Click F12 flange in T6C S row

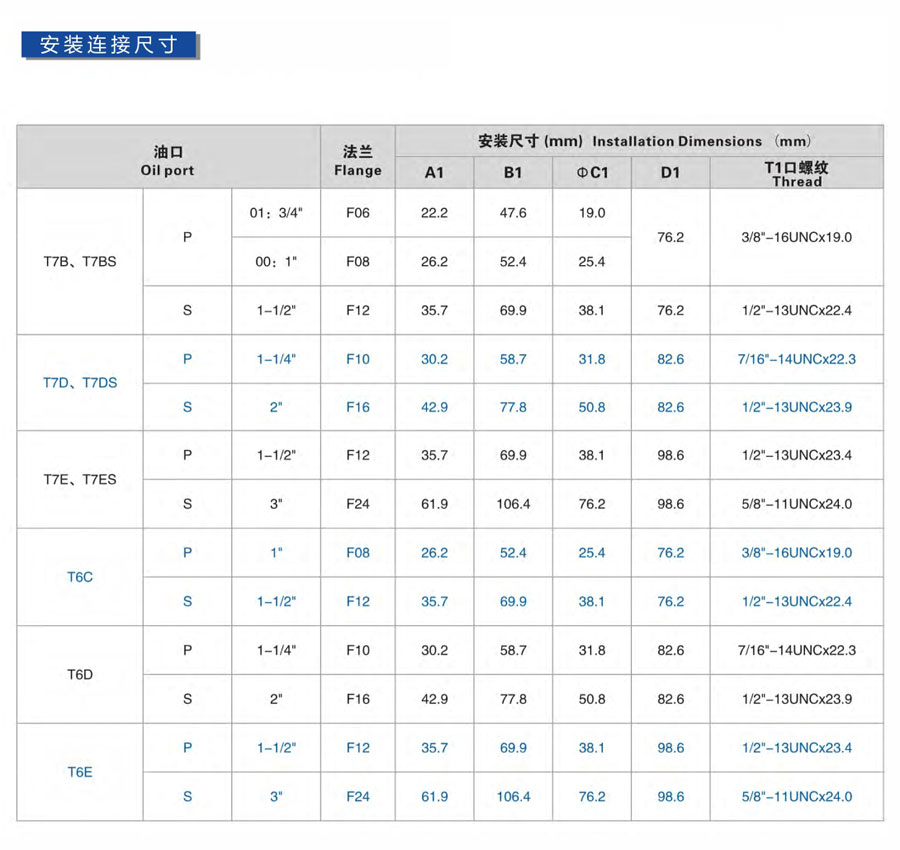point(358,601)
